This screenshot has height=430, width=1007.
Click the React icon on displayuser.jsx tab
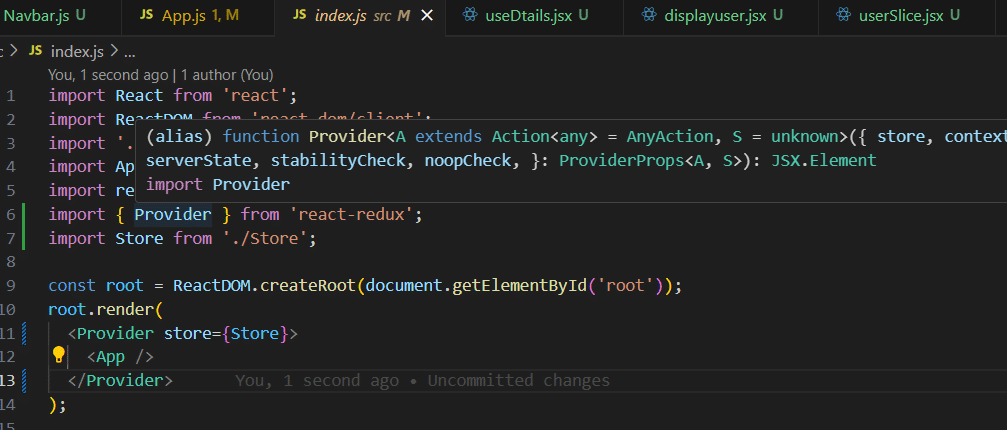pos(649,15)
